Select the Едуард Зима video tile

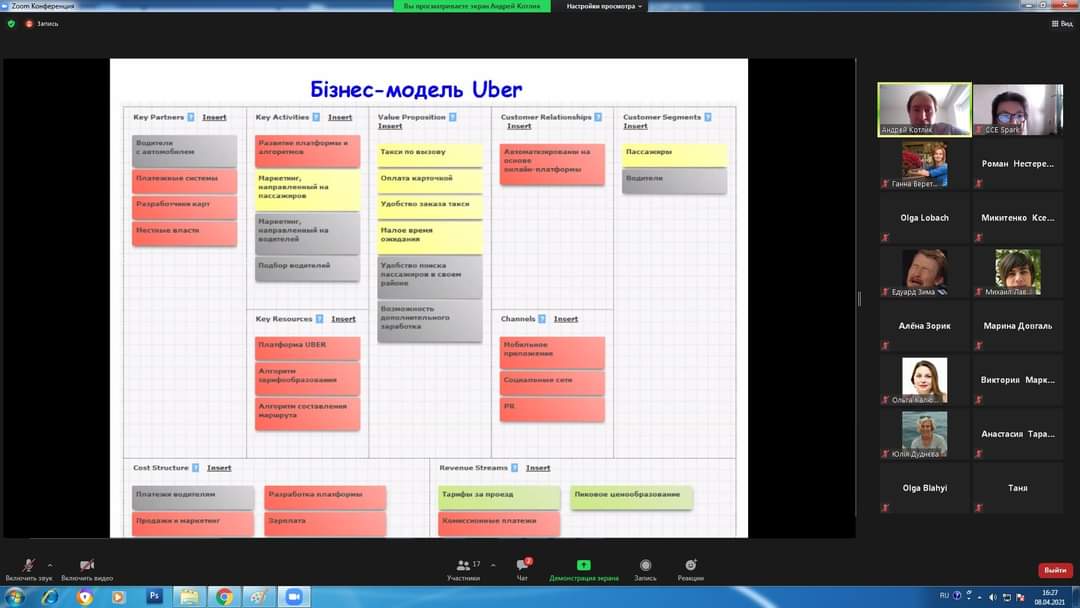pos(924,272)
